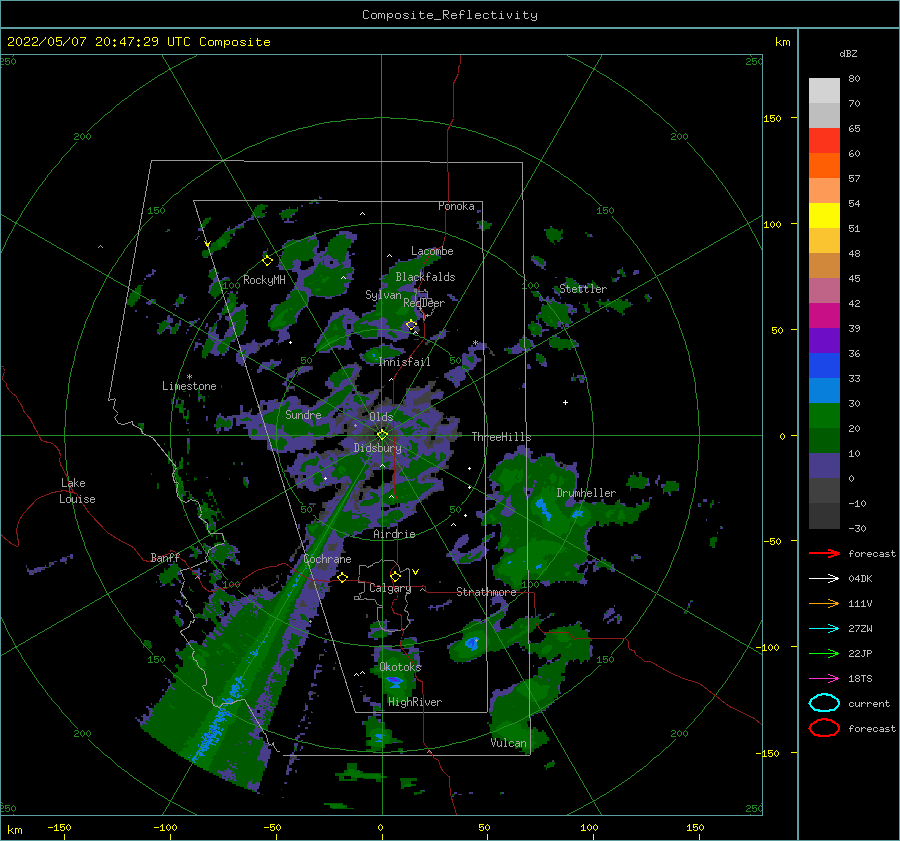Click the Strathmore city label

[x=486, y=592]
